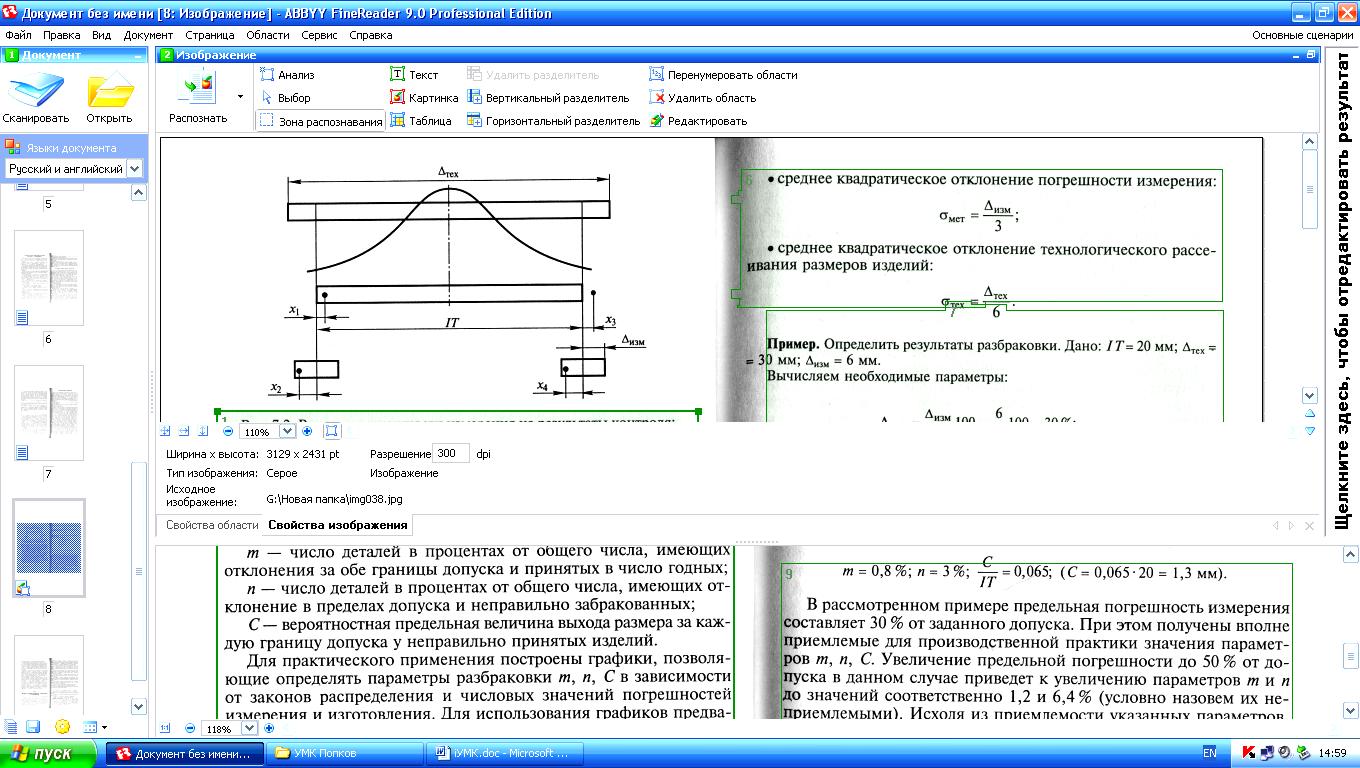Viewport: 1360px width, 768px height.
Task: Click the save floppy icon in pages panel
Action: (33, 727)
